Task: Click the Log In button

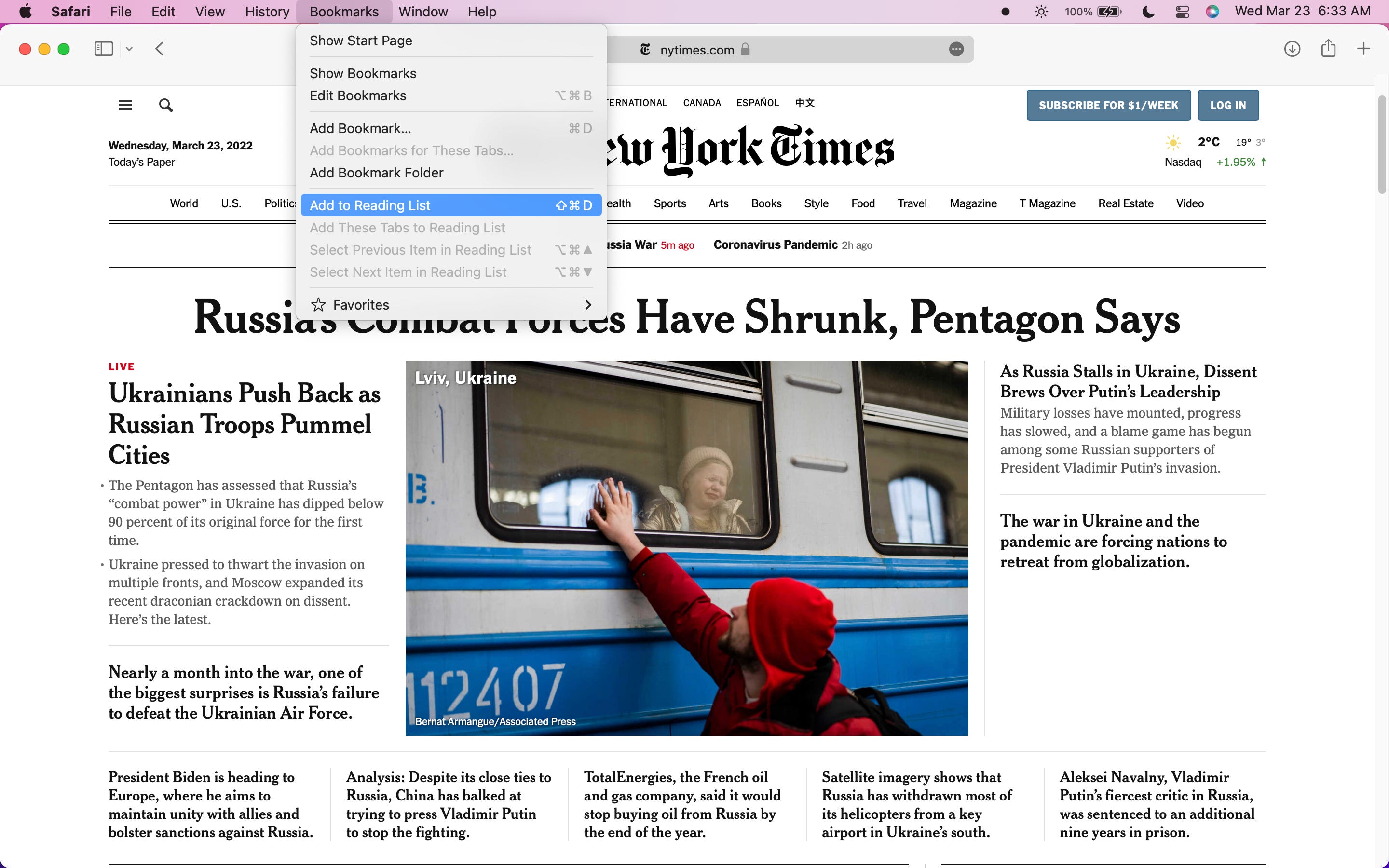Action: (x=1228, y=105)
